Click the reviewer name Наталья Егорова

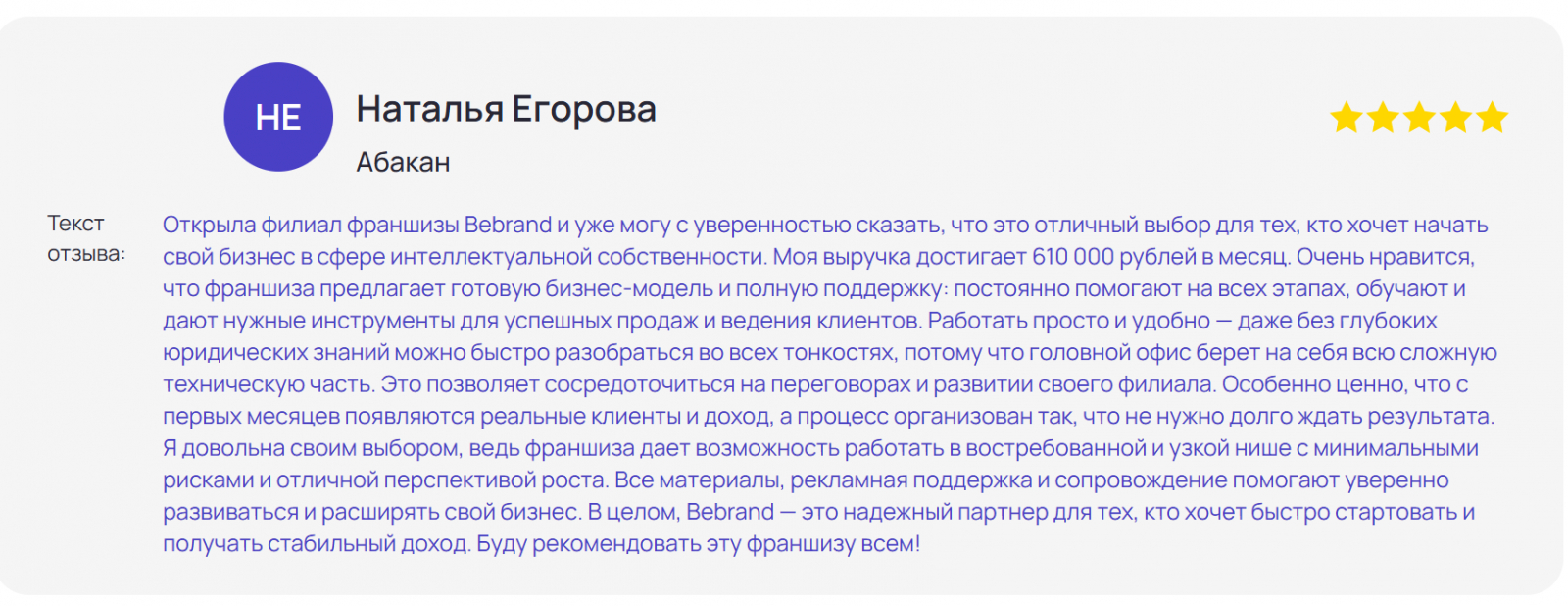[506, 109]
